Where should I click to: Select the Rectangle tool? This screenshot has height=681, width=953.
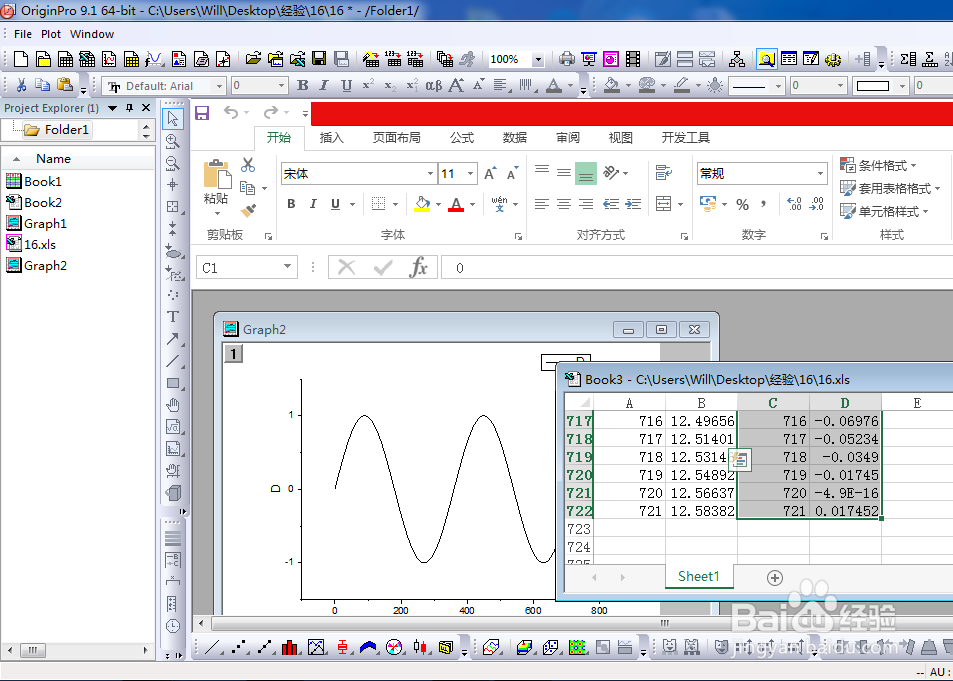[x=173, y=383]
